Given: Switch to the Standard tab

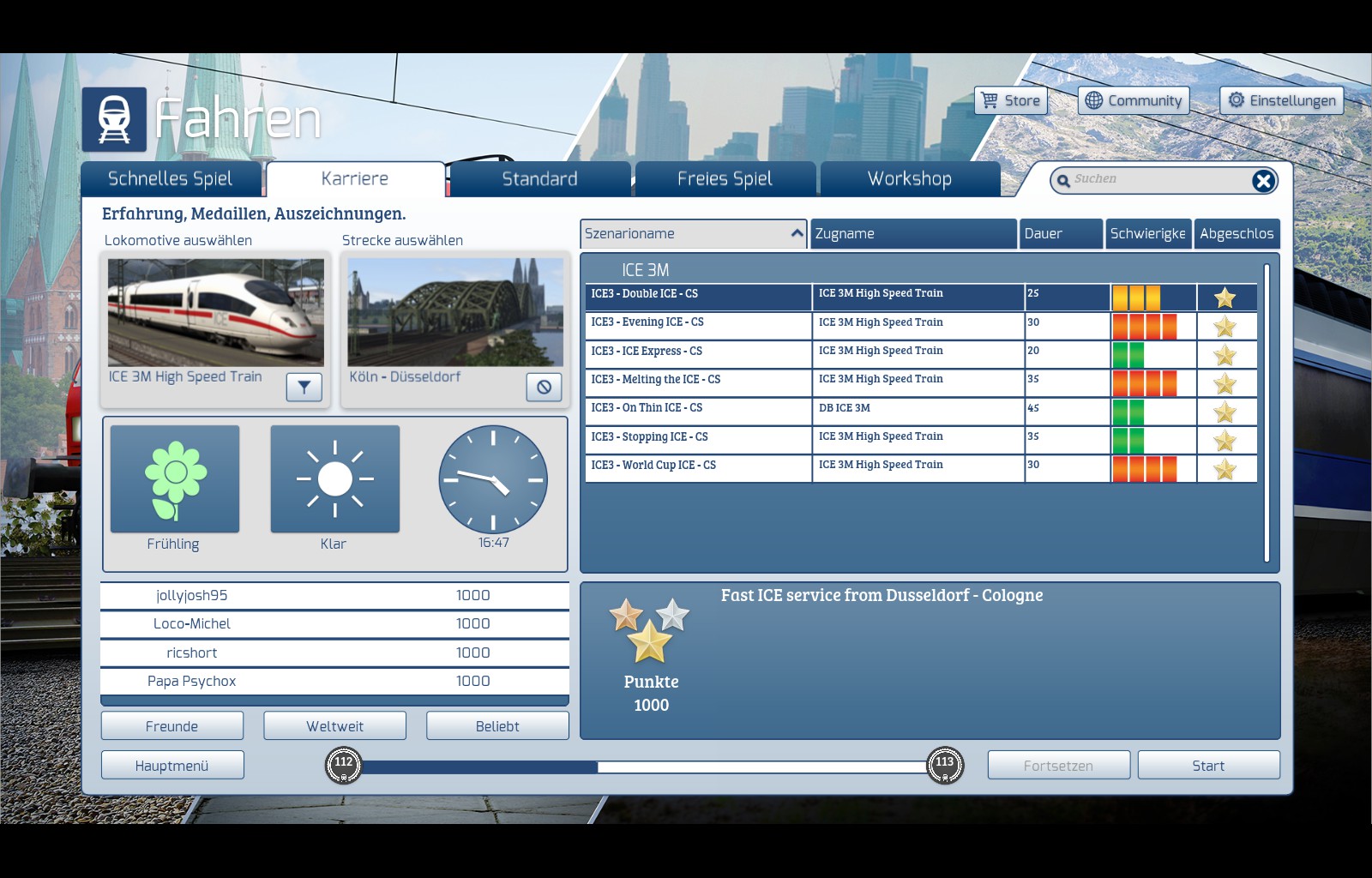Looking at the screenshot, I should 540,179.
